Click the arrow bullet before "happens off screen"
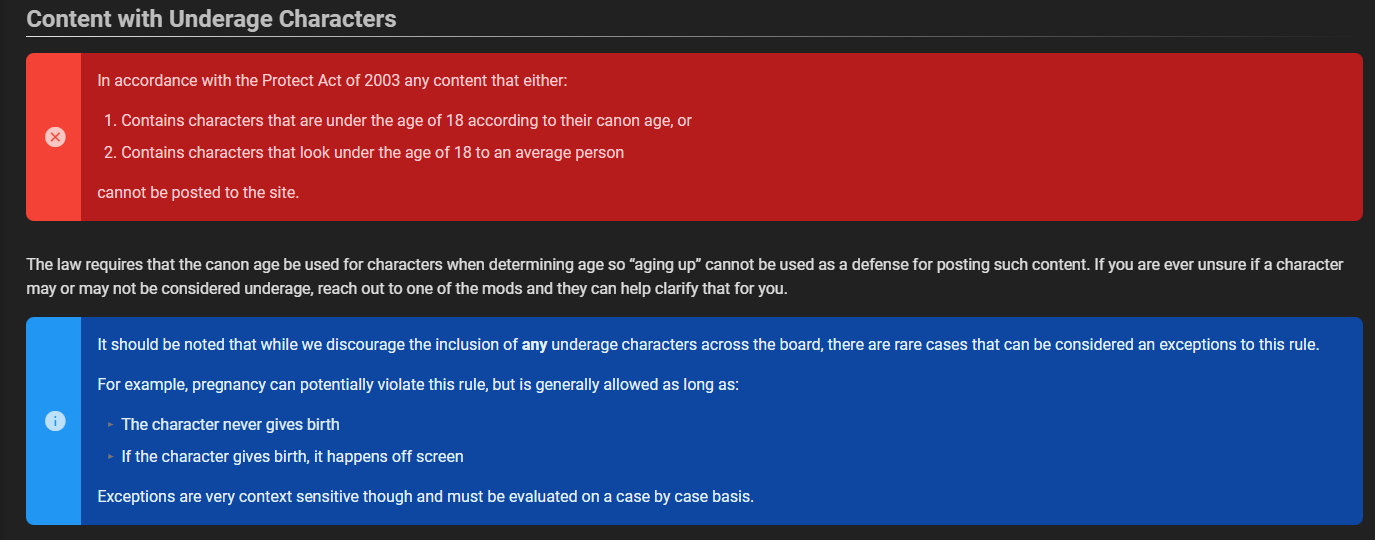1375x540 pixels. pyautogui.click(x=110, y=457)
